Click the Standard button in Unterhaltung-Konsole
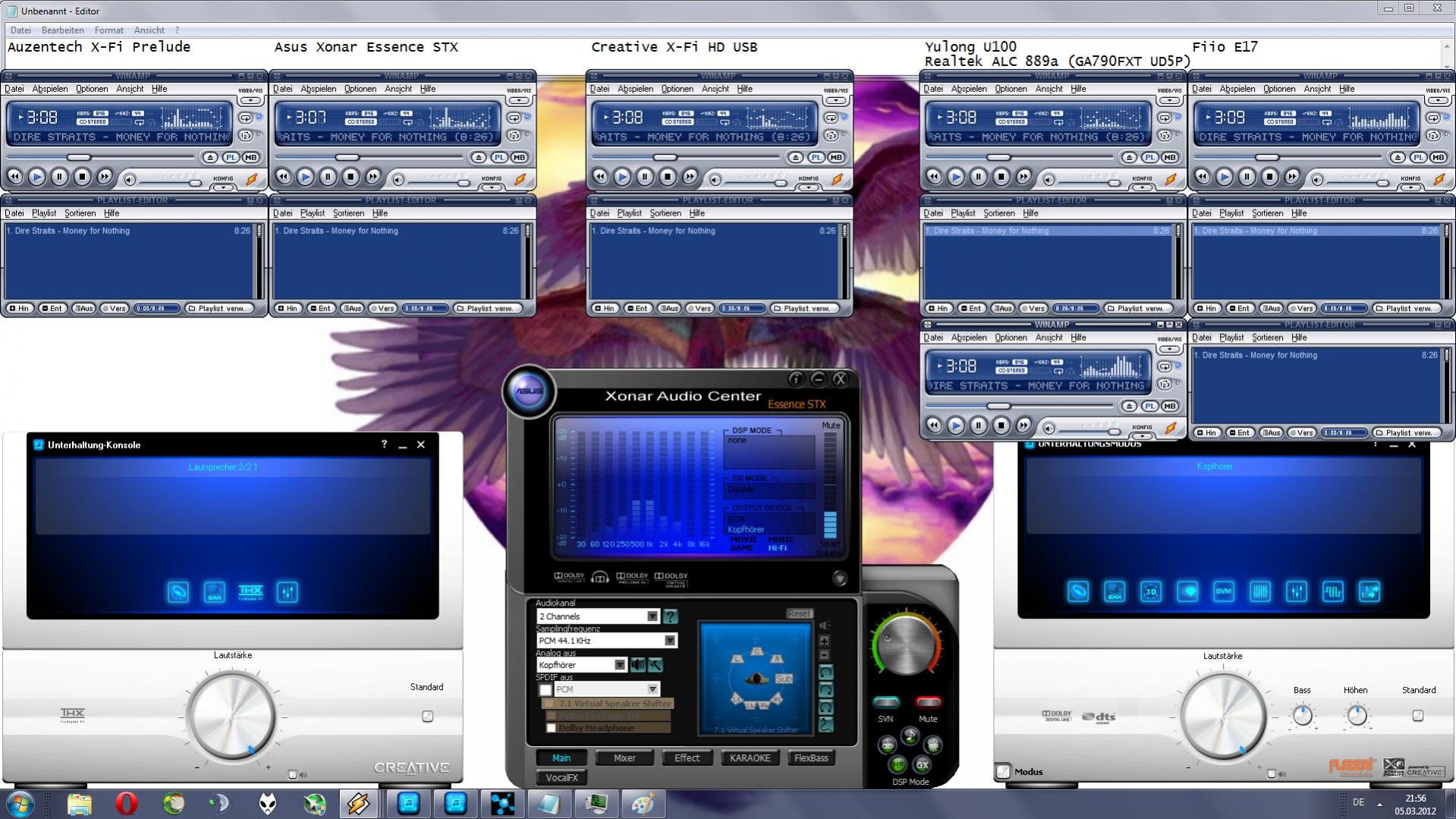 point(427,716)
